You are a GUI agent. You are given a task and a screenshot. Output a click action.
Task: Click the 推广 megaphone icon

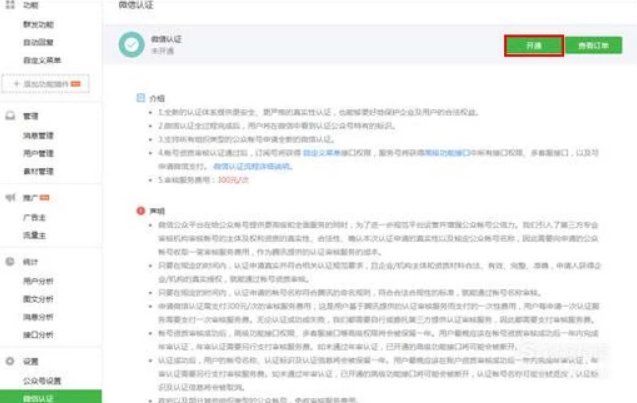point(10,198)
